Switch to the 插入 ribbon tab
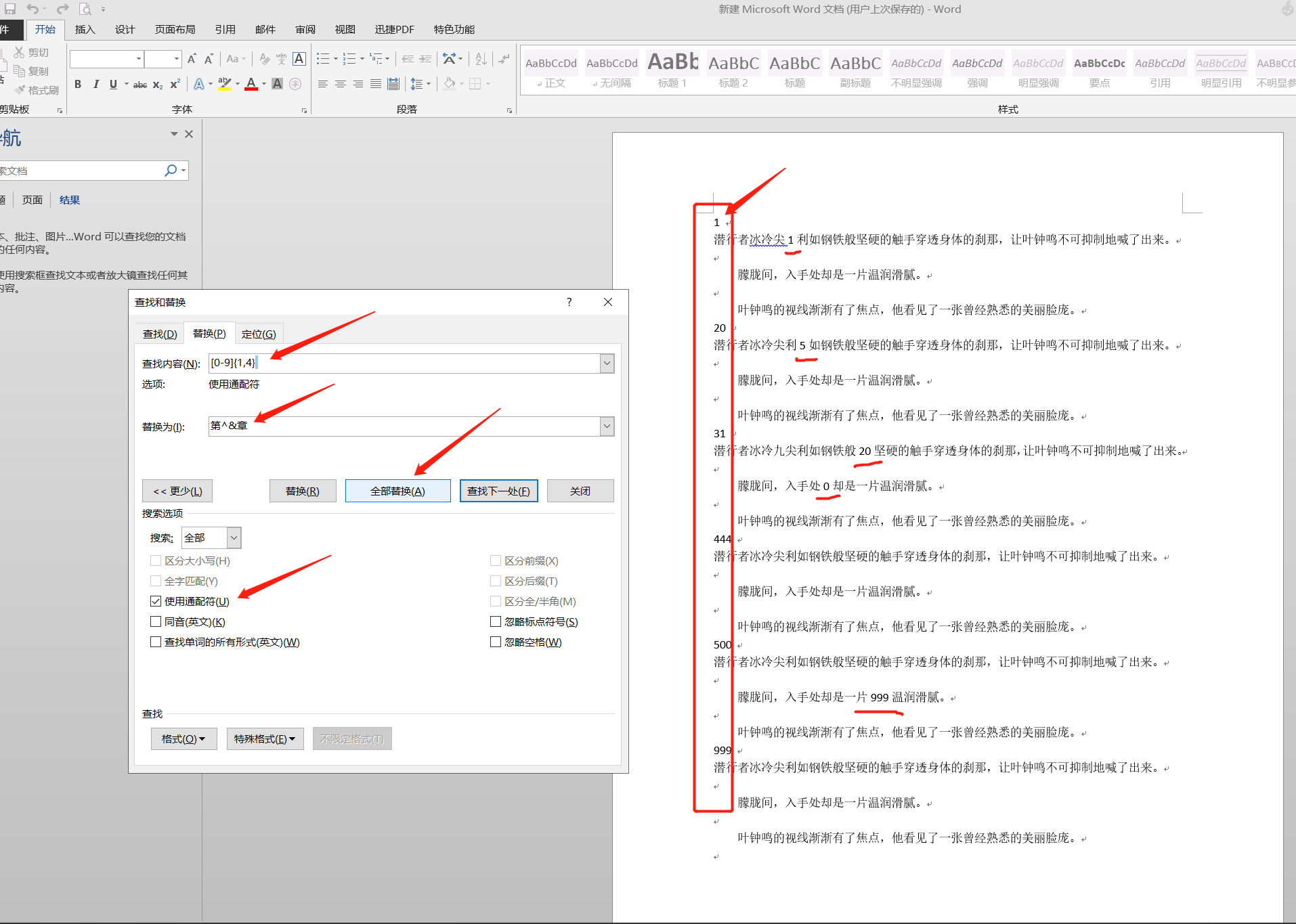 (x=85, y=29)
